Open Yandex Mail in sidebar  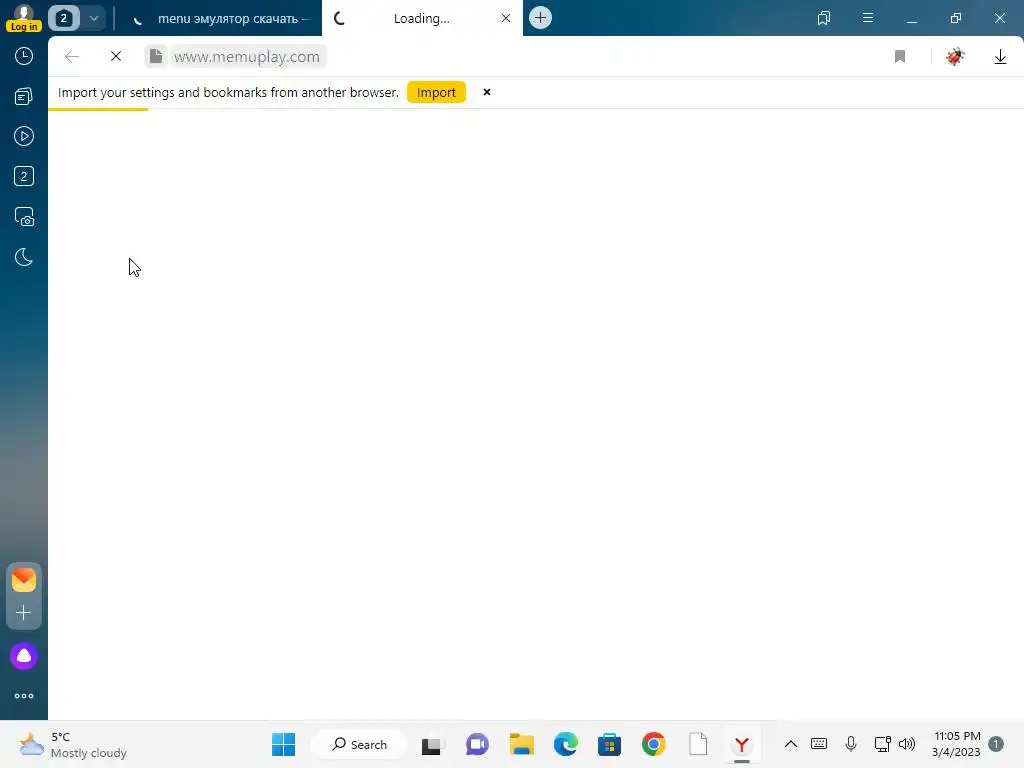(x=24, y=579)
